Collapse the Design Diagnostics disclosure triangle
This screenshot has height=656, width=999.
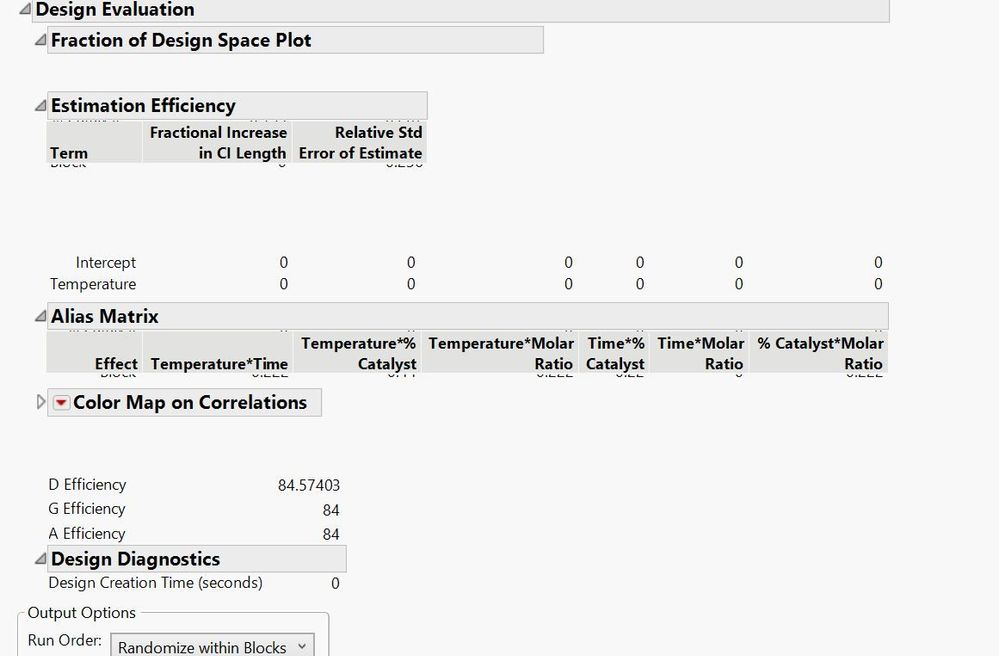(40, 560)
